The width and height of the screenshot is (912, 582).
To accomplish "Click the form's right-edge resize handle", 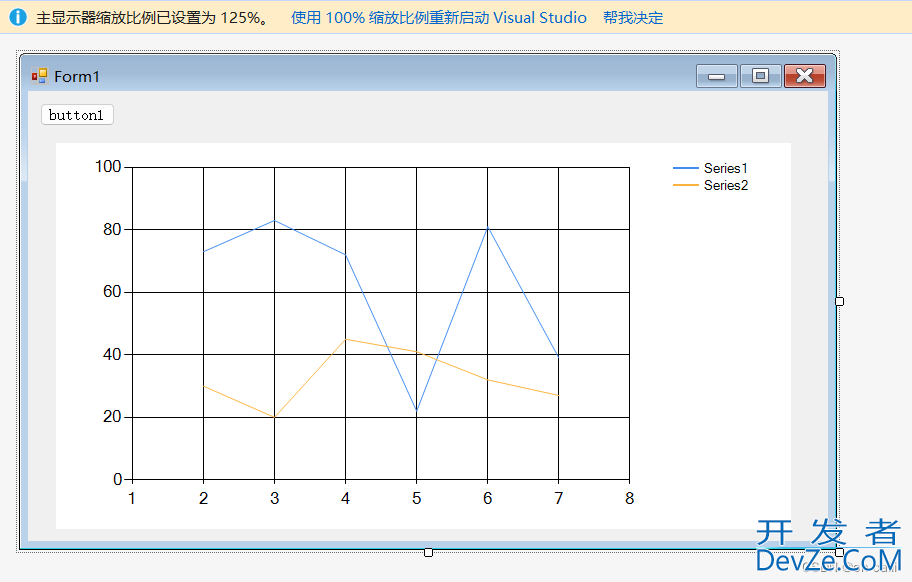I will coord(839,301).
